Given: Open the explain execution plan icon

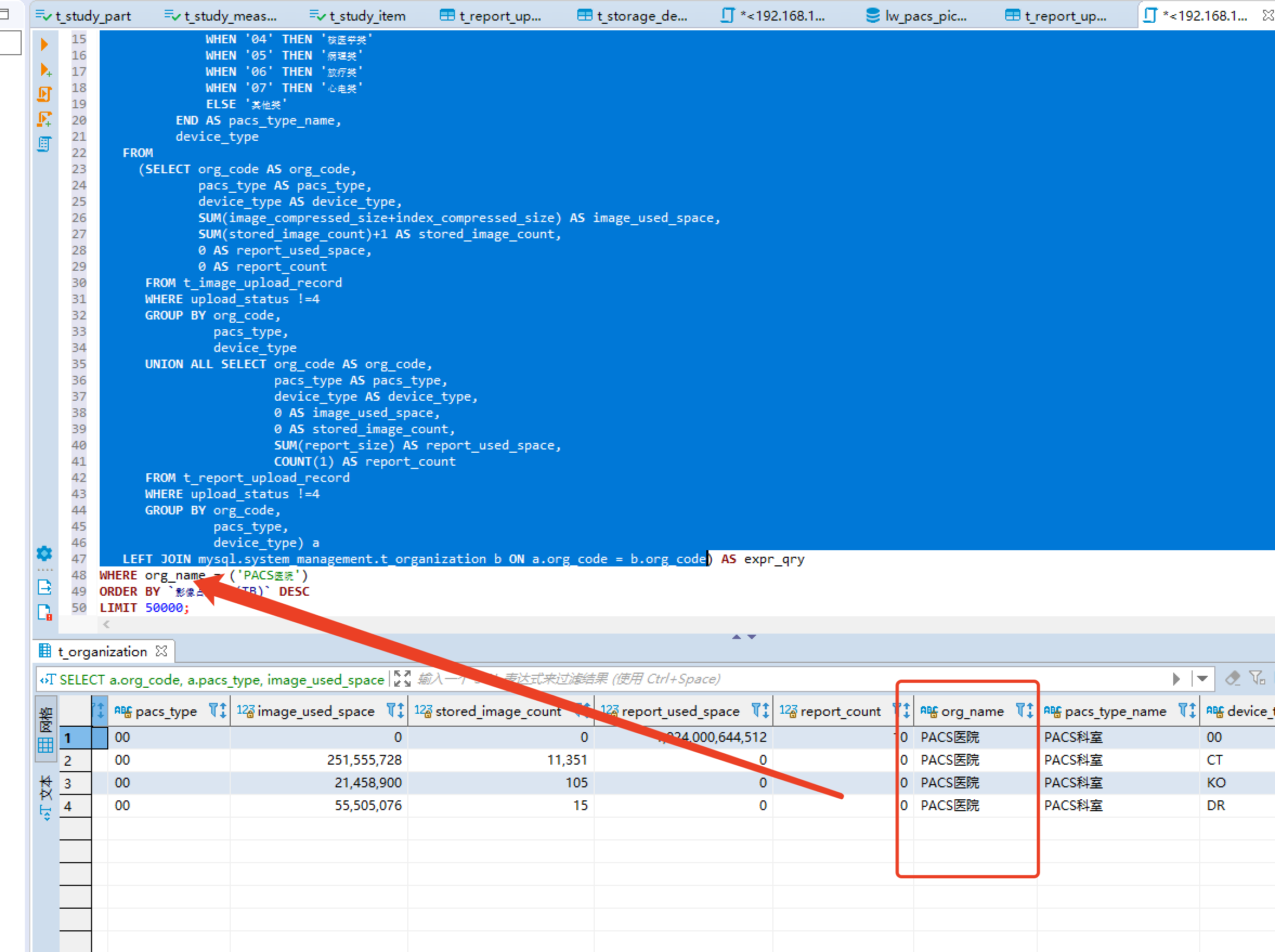Looking at the screenshot, I should coord(44,144).
